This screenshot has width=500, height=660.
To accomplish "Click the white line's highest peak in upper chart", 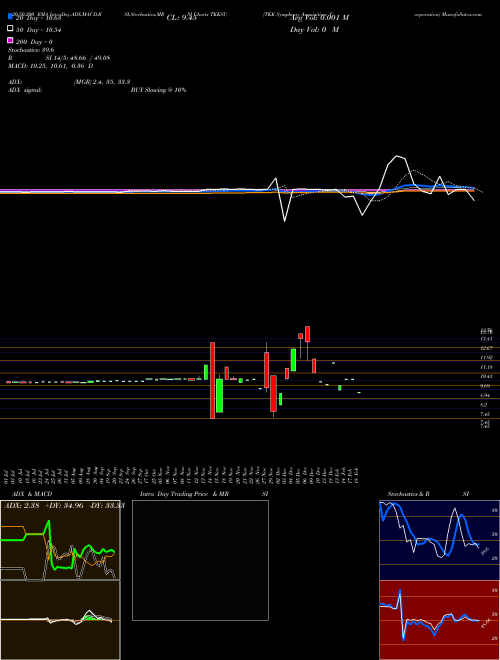I will [396, 156].
